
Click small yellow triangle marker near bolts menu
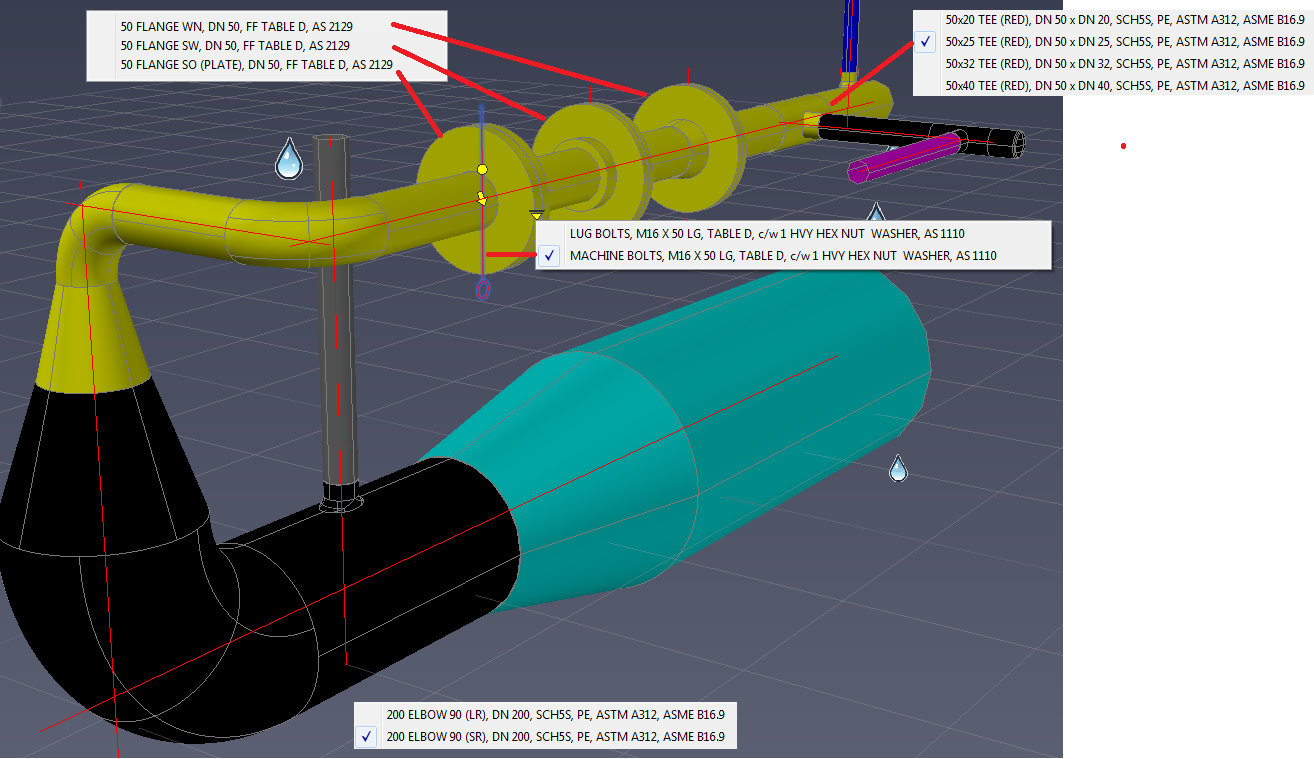tap(537, 215)
